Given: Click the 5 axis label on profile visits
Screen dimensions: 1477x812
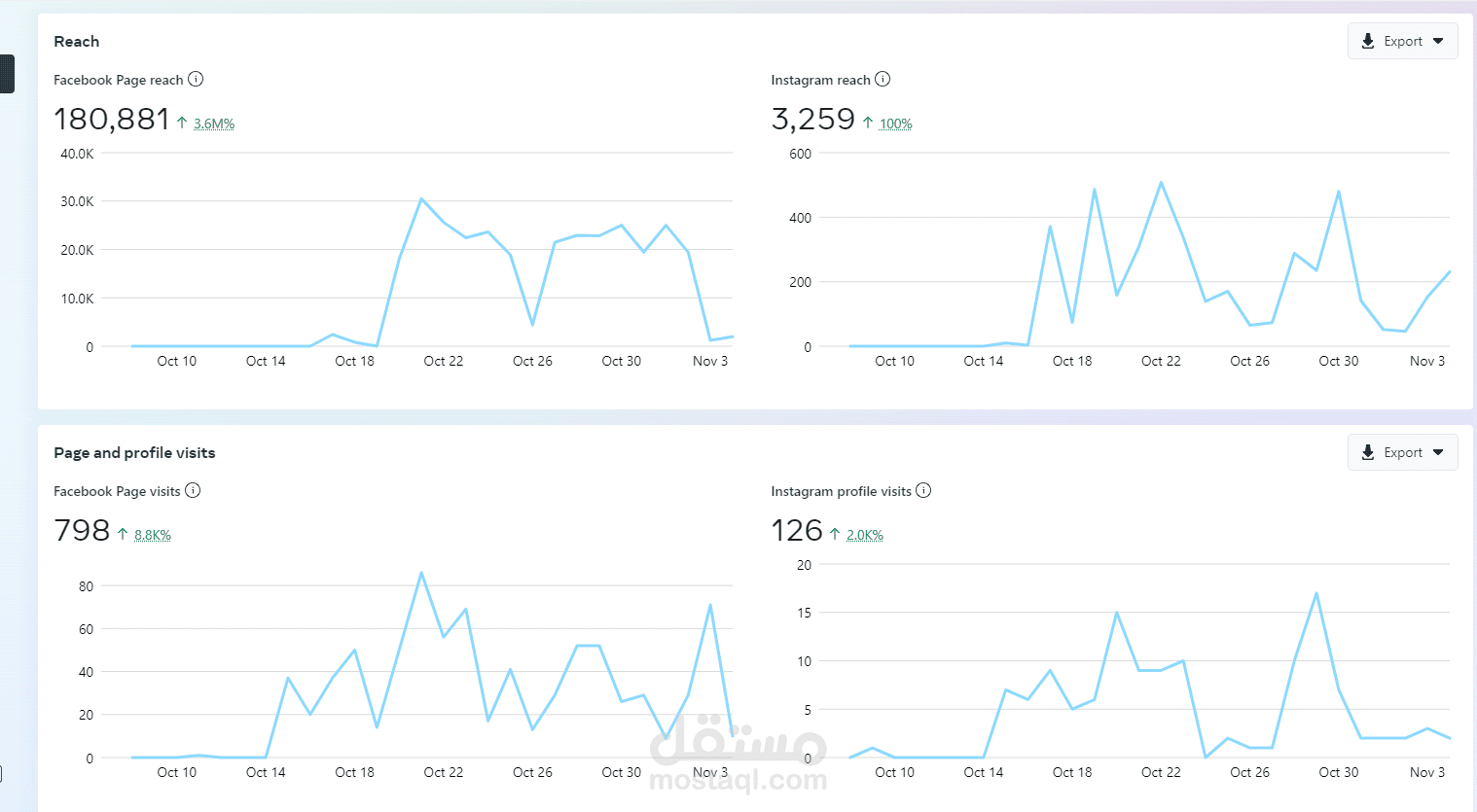Looking at the screenshot, I should pyautogui.click(x=808, y=710).
